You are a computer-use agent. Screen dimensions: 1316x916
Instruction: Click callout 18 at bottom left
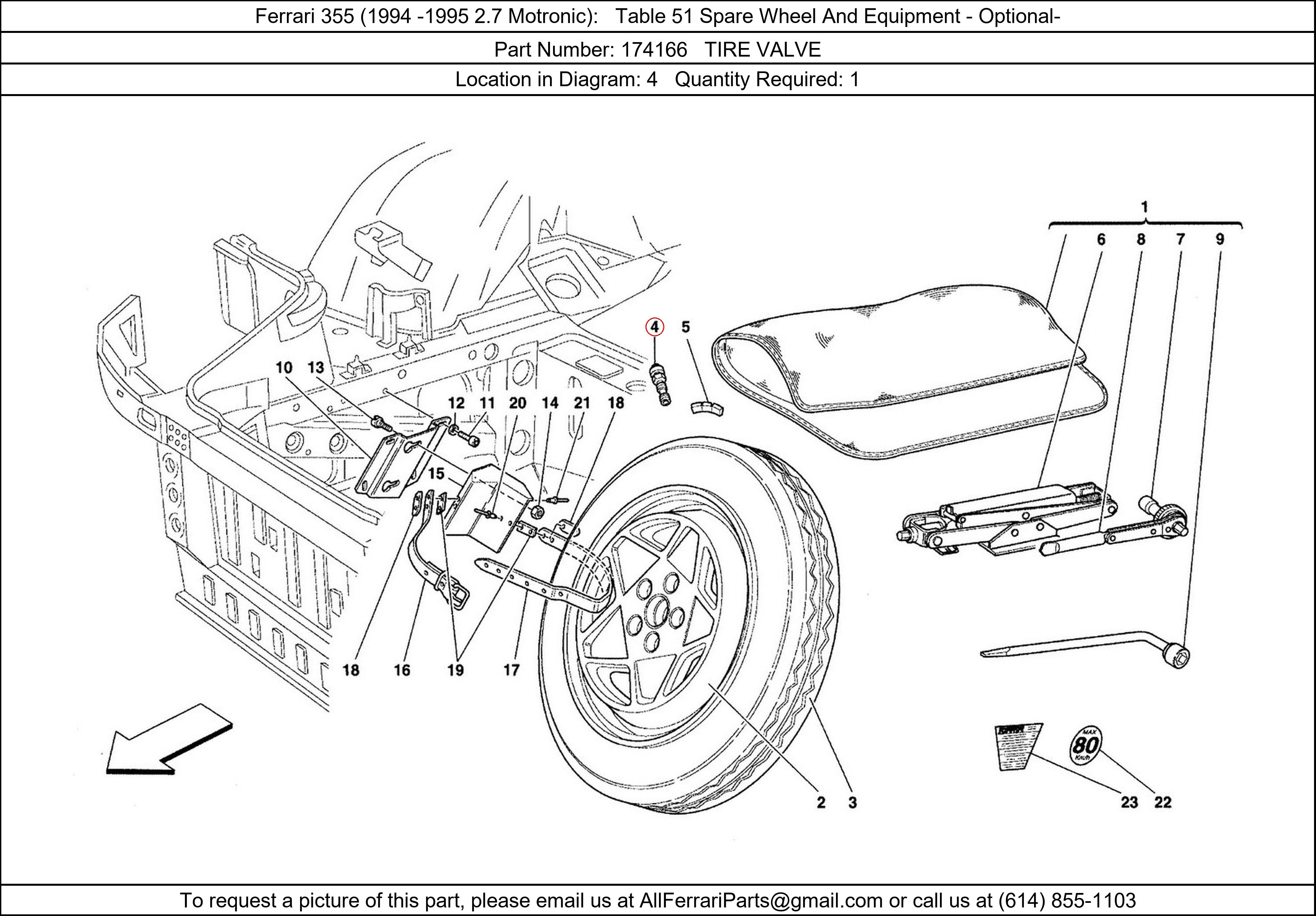click(x=351, y=670)
